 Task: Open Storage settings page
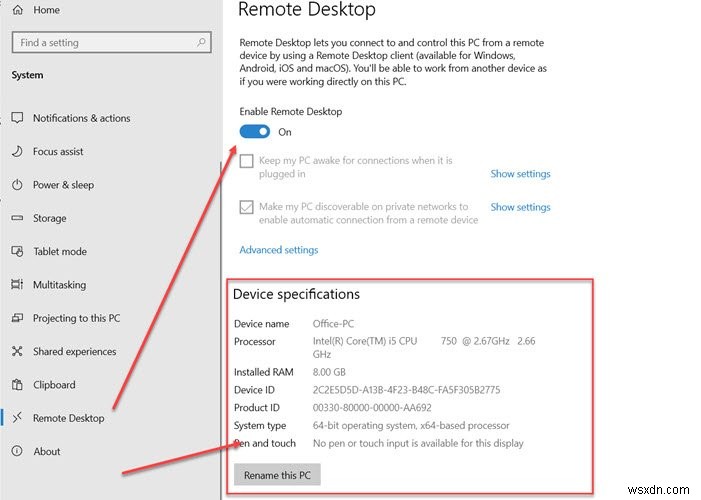[50, 218]
